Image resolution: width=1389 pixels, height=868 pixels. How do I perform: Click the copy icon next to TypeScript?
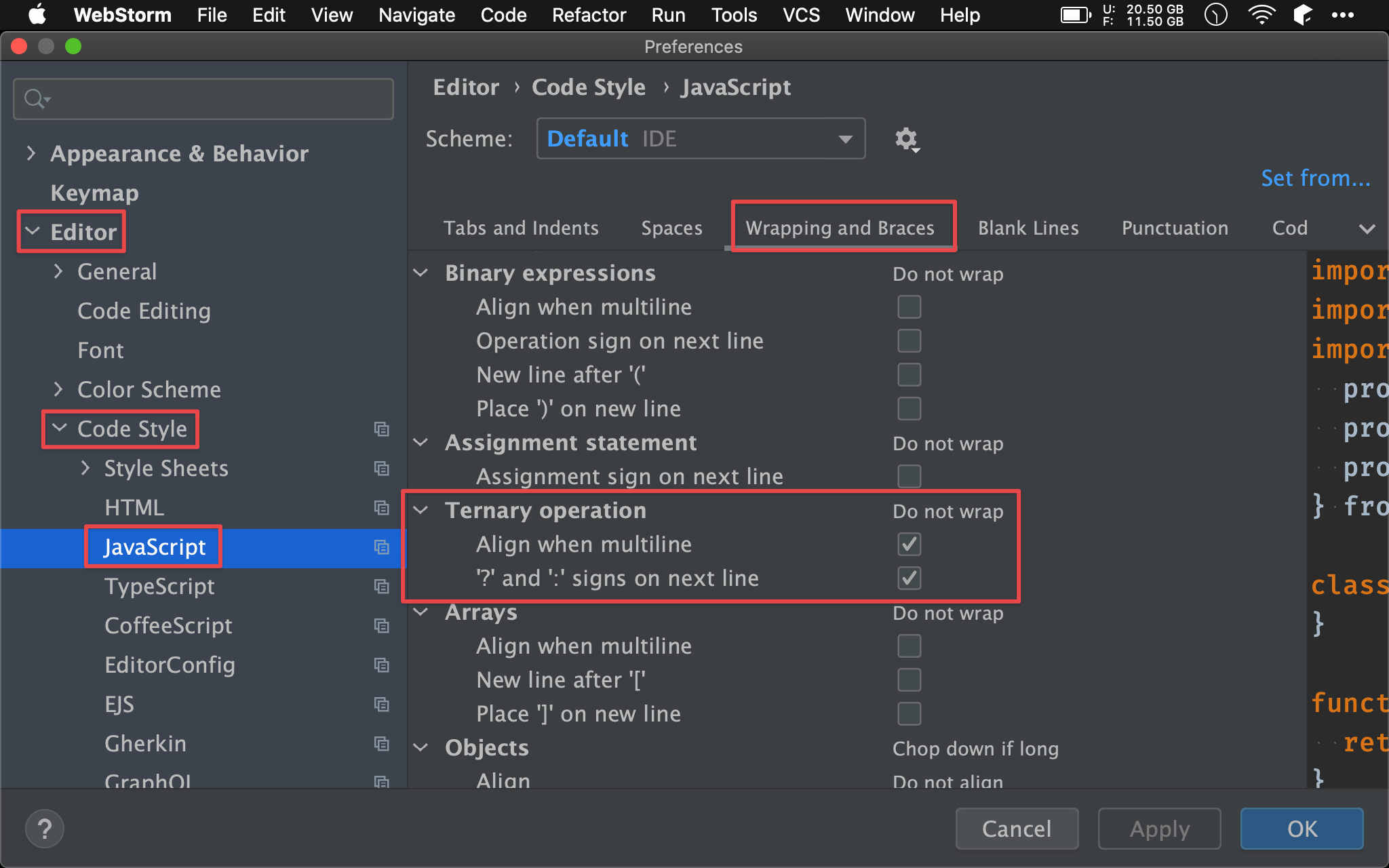[382, 586]
